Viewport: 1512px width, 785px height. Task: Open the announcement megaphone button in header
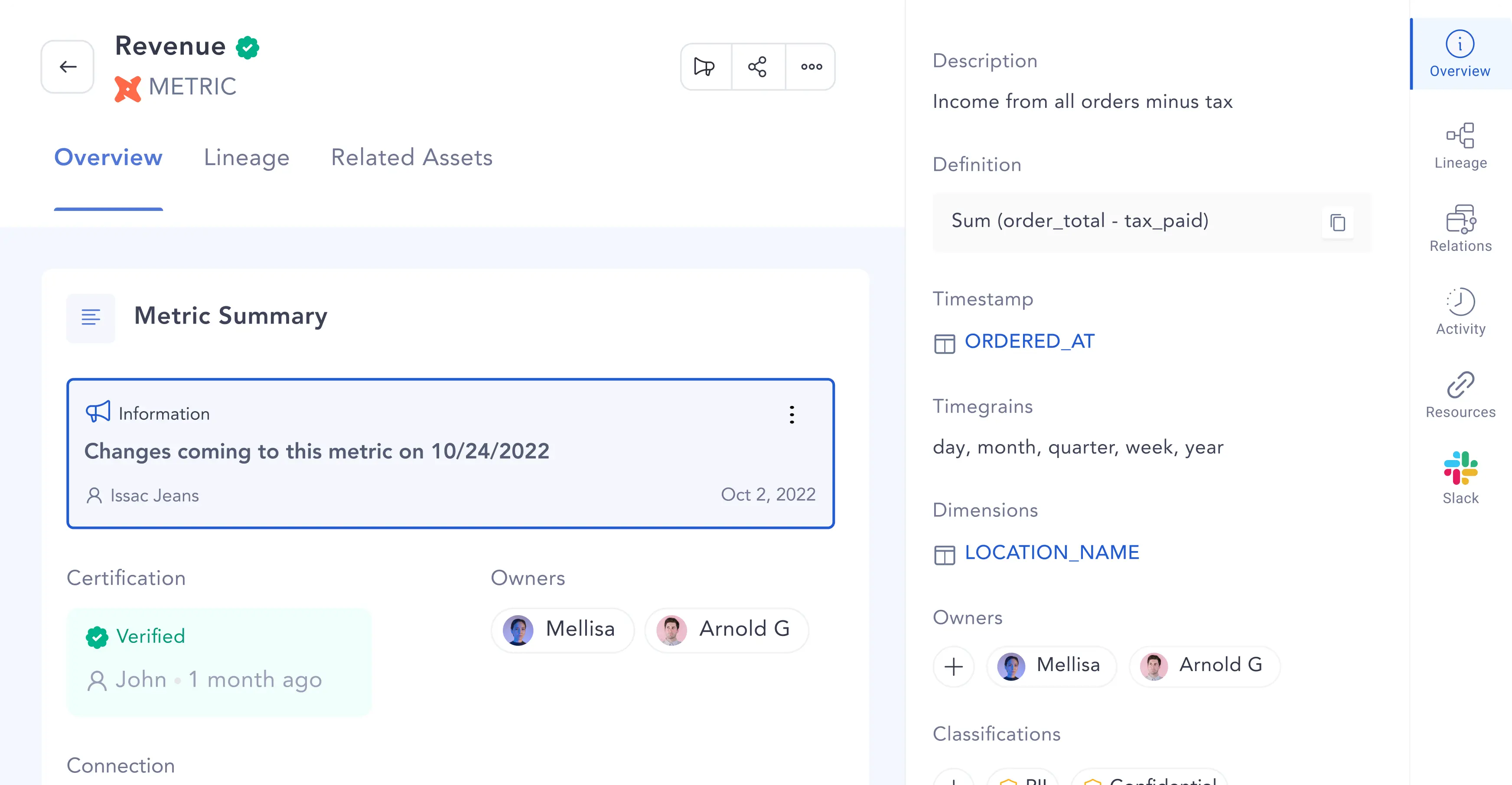coord(705,67)
